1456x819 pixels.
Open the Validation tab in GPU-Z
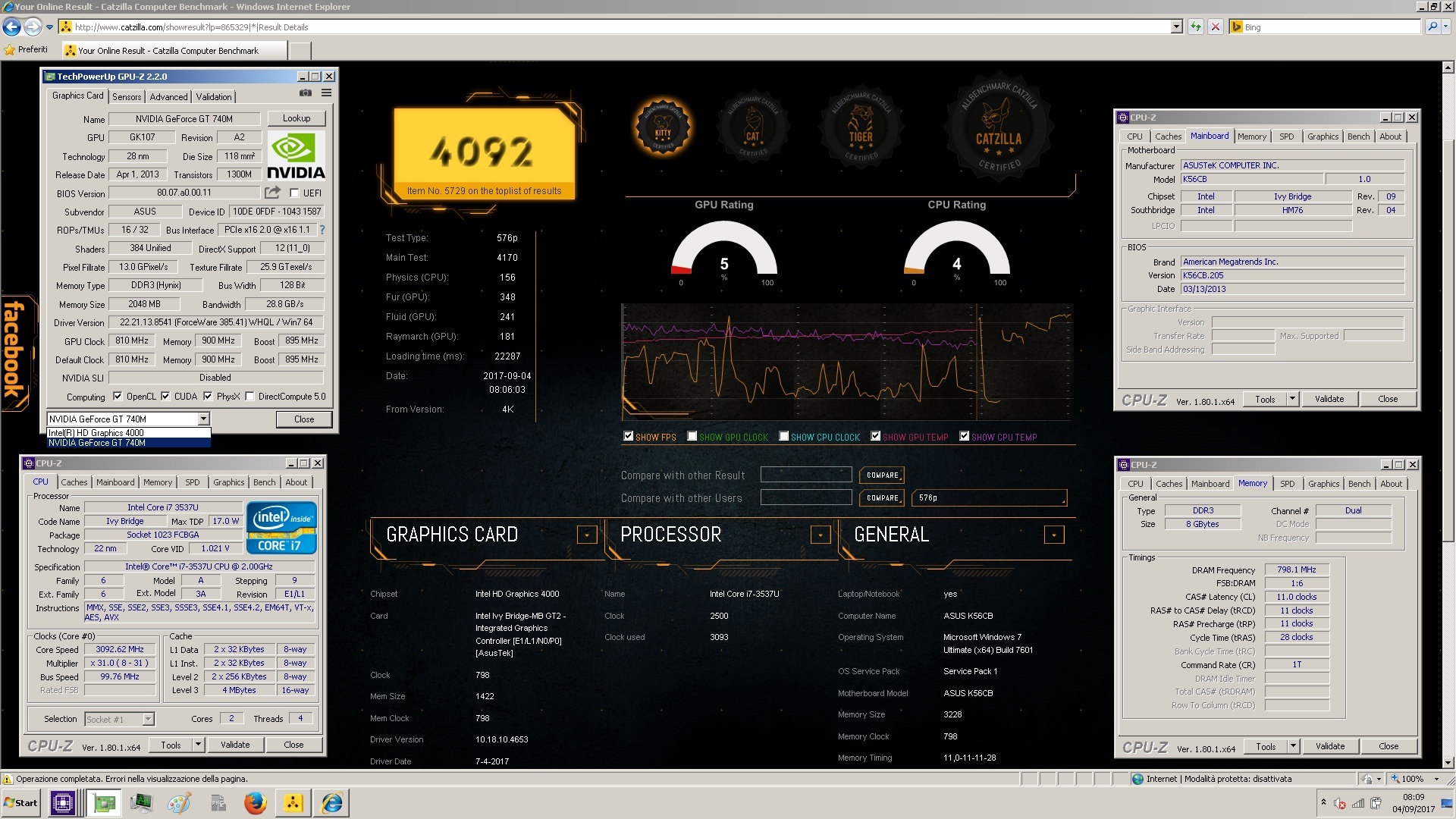coord(214,97)
